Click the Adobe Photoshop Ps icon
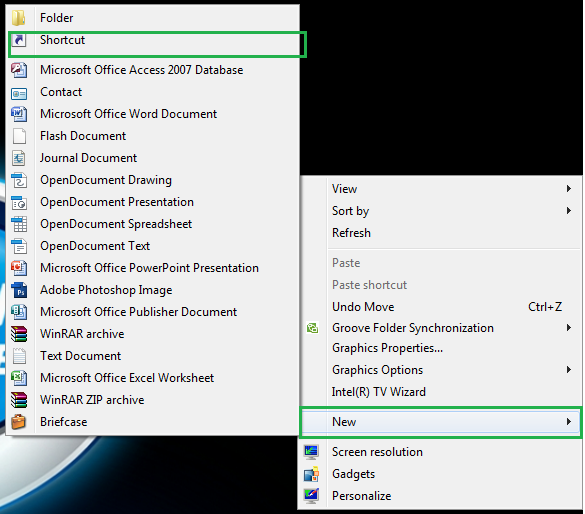This screenshot has width=585, height=514. 19,290
